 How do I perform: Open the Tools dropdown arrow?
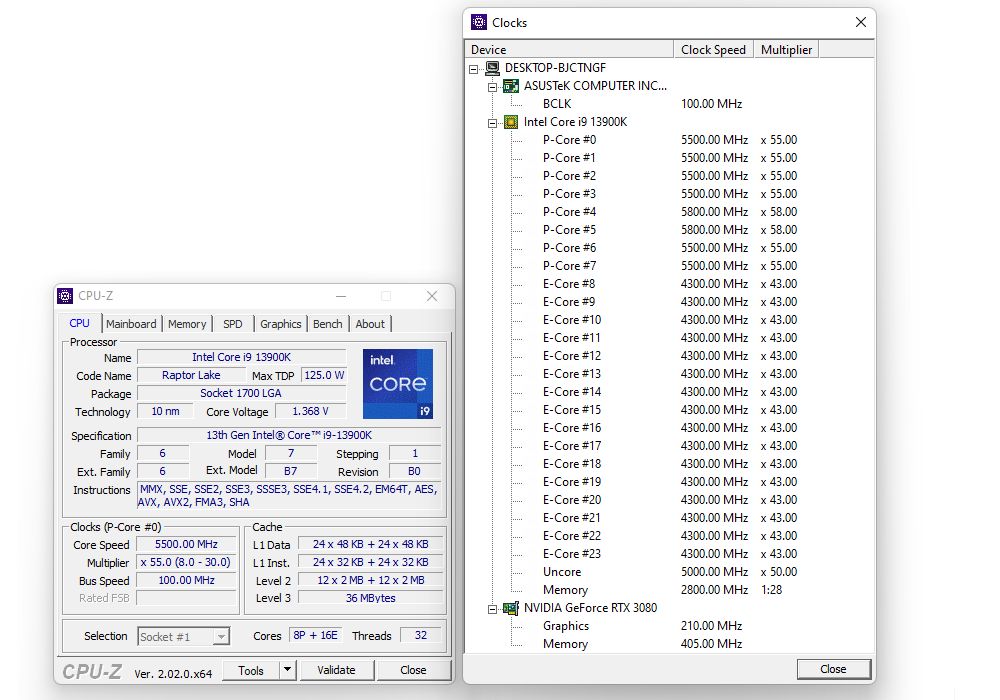click(288, 670)
